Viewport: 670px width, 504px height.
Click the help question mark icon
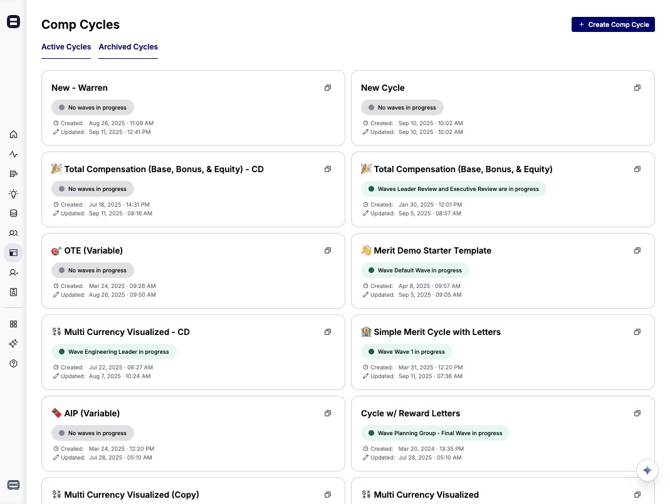click(x=13, y=363)
